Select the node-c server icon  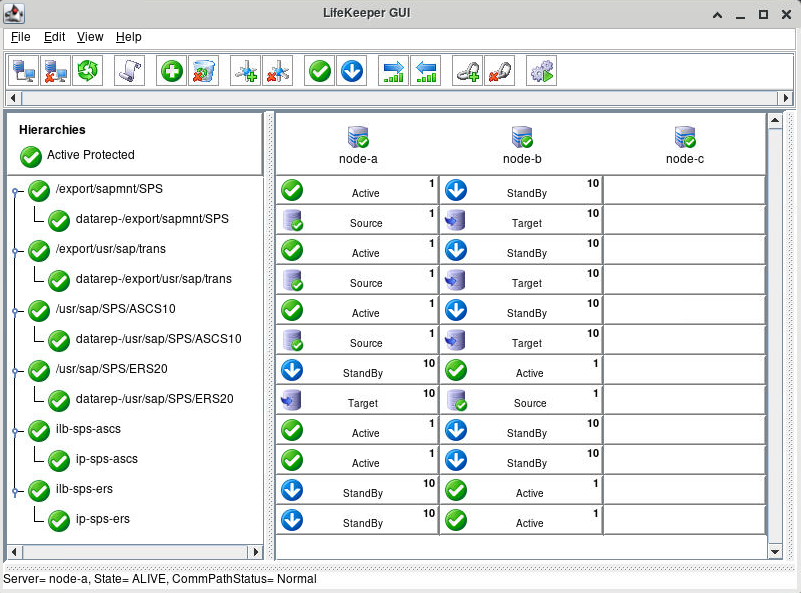tap(685, 137)
